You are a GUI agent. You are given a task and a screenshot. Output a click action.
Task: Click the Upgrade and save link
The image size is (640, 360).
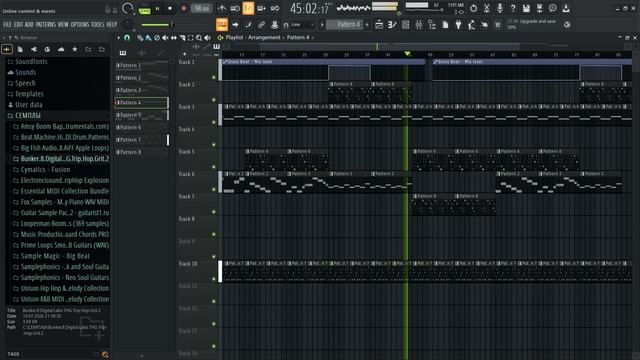[x=537, y=21]
